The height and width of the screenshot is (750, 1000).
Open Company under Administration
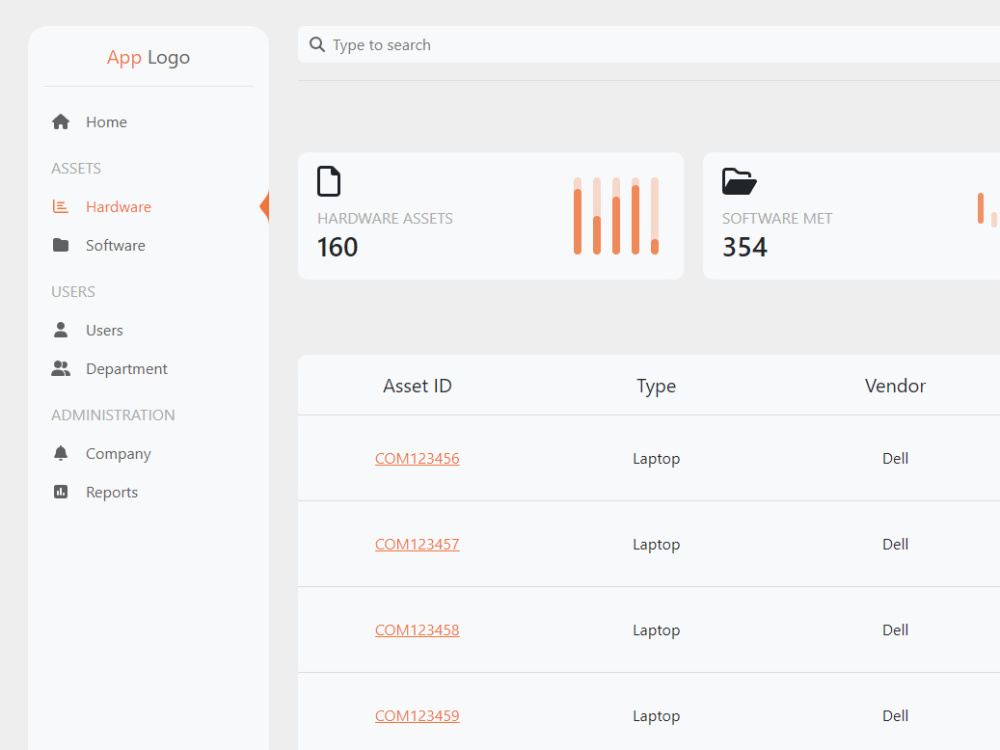[119, 453]
